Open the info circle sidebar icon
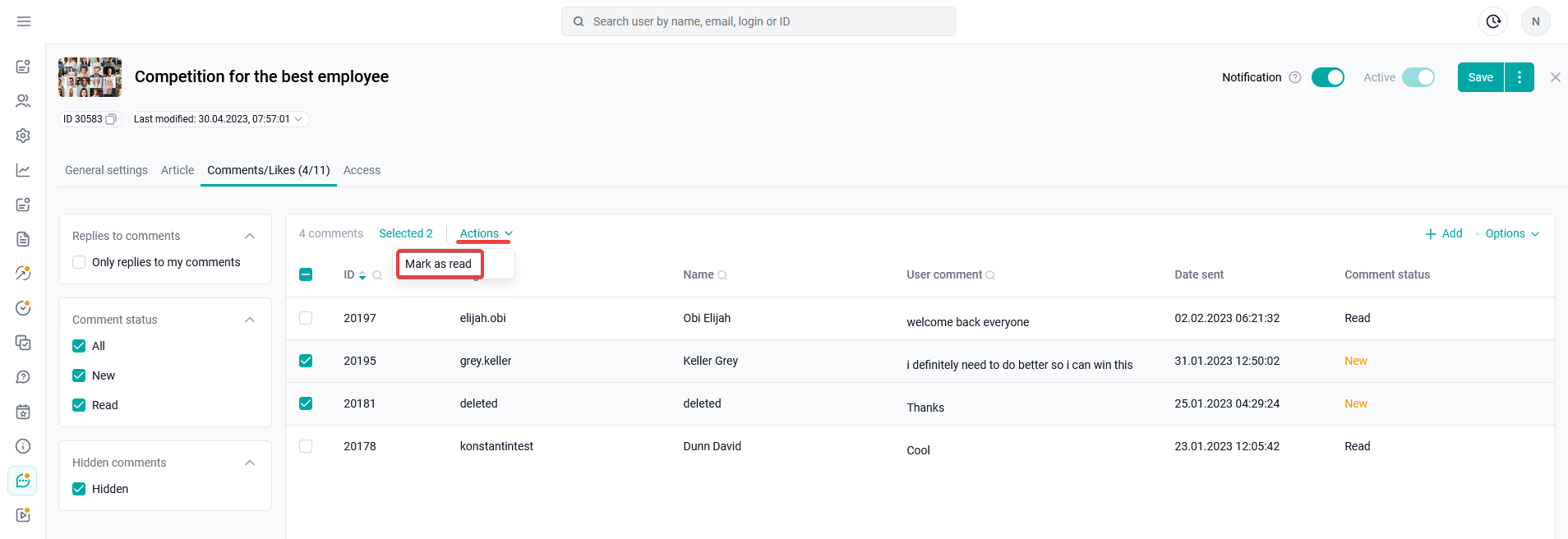This screenshot has width=1568, height=539. 23,446
